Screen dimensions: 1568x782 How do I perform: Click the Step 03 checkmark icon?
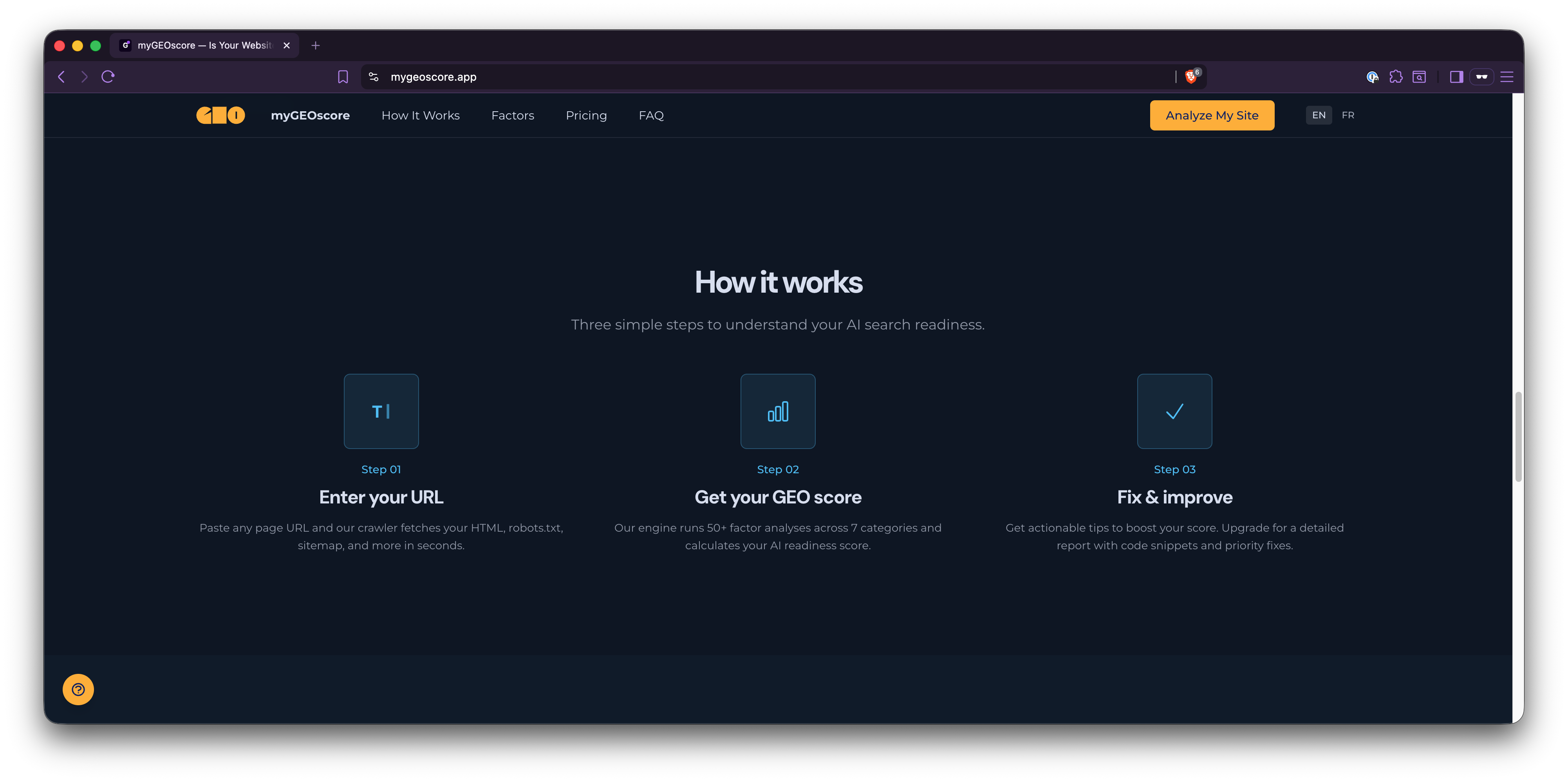click(x=1174, y=411)
